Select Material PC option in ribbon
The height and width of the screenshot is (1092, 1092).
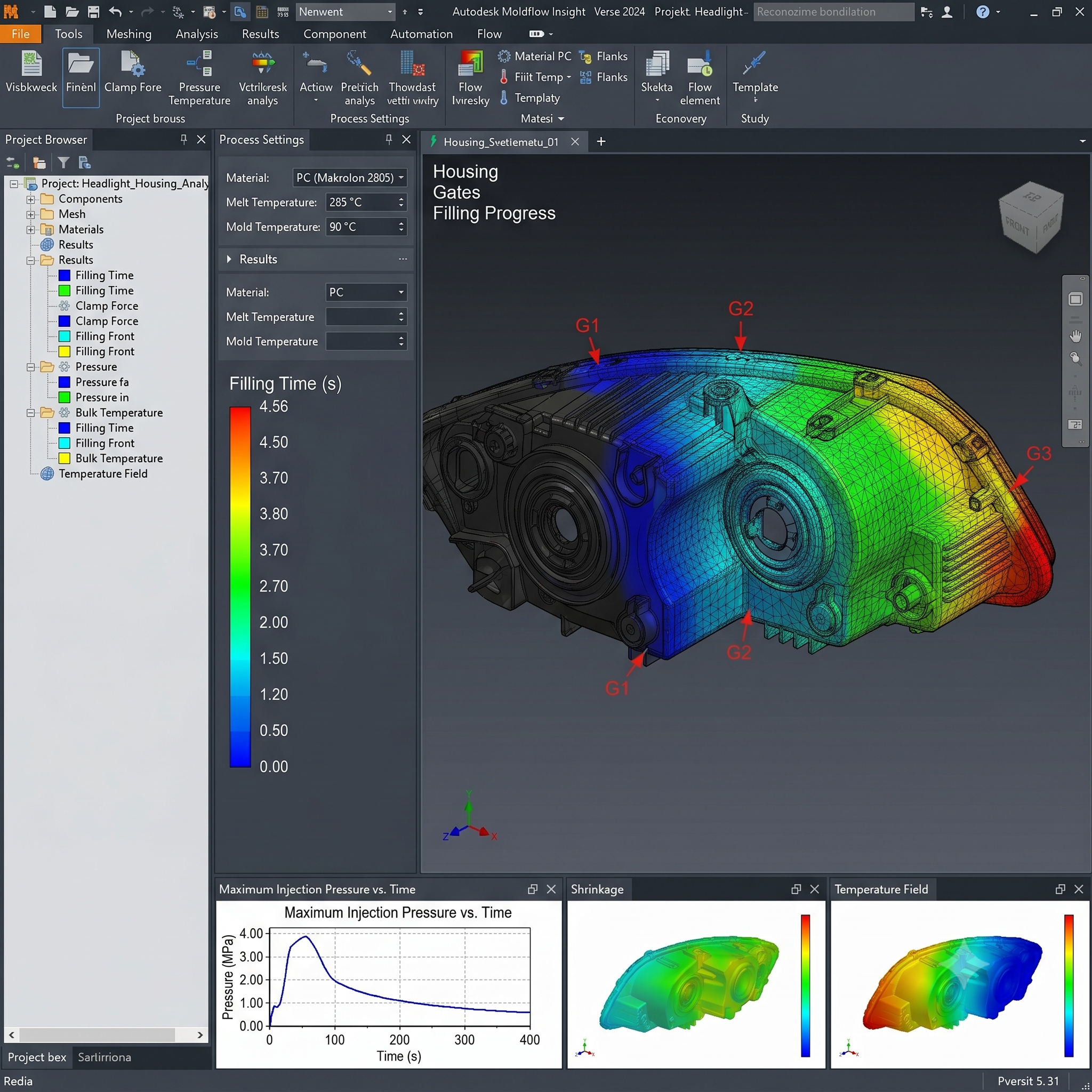[535, 56]
